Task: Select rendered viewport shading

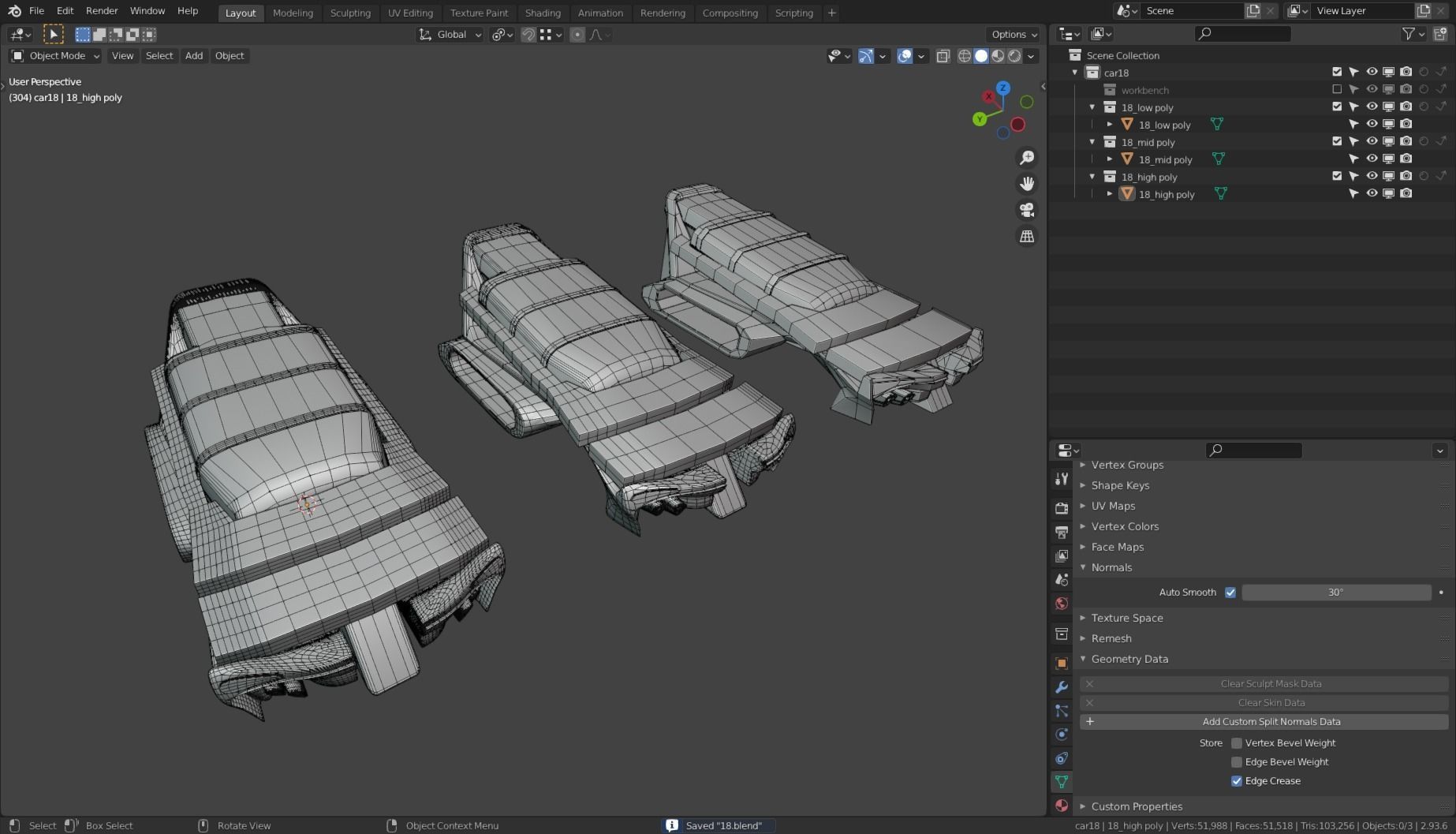Action: (1014, 56)
